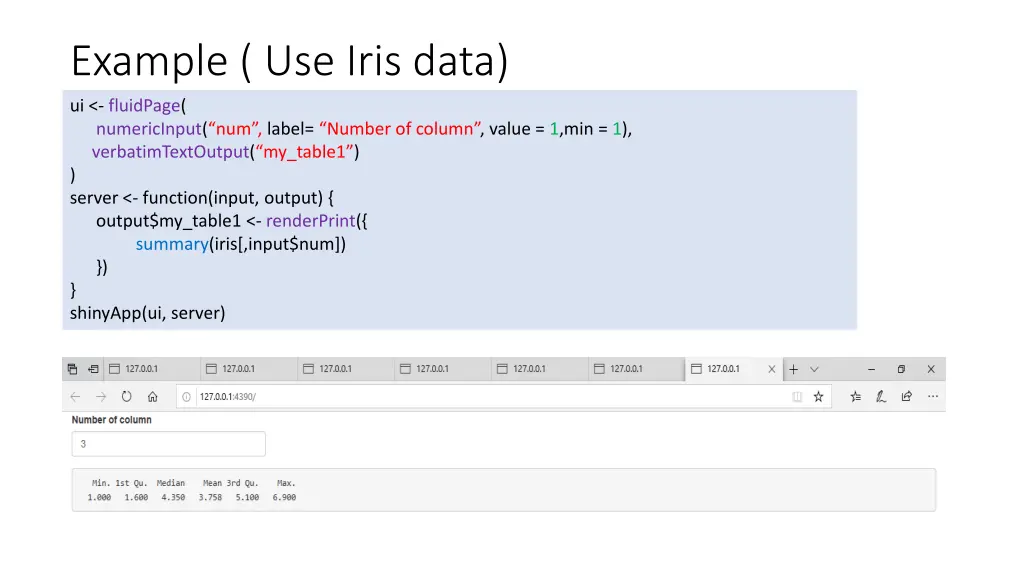Viewport: 1024px width, 576px height.
Task: Click the 3.758 mean value
Action: point(210,498)
